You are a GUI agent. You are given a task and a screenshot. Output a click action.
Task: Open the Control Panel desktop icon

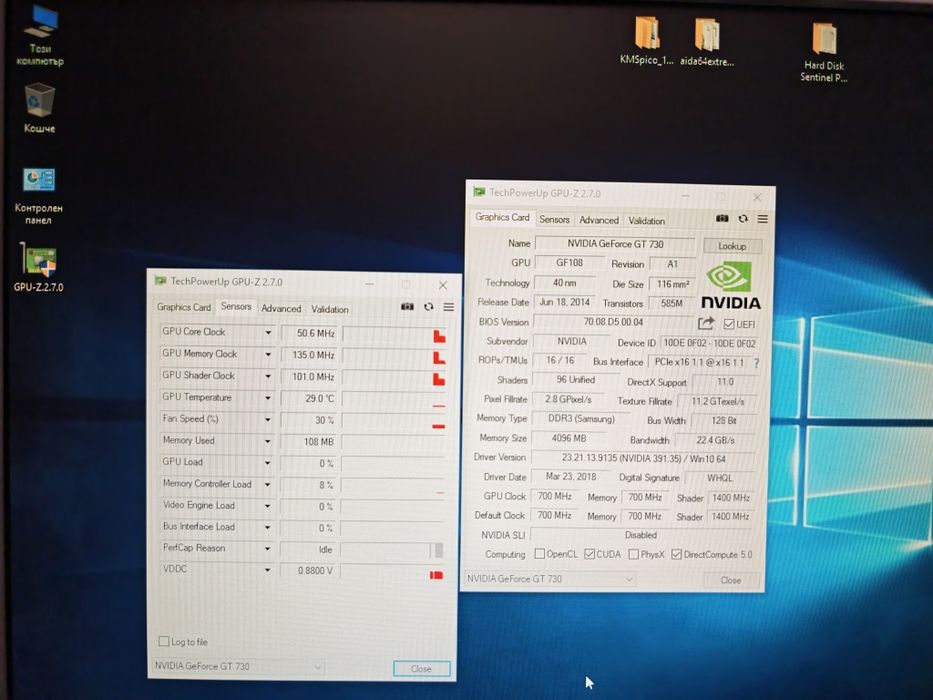click(x=39, y=196)
